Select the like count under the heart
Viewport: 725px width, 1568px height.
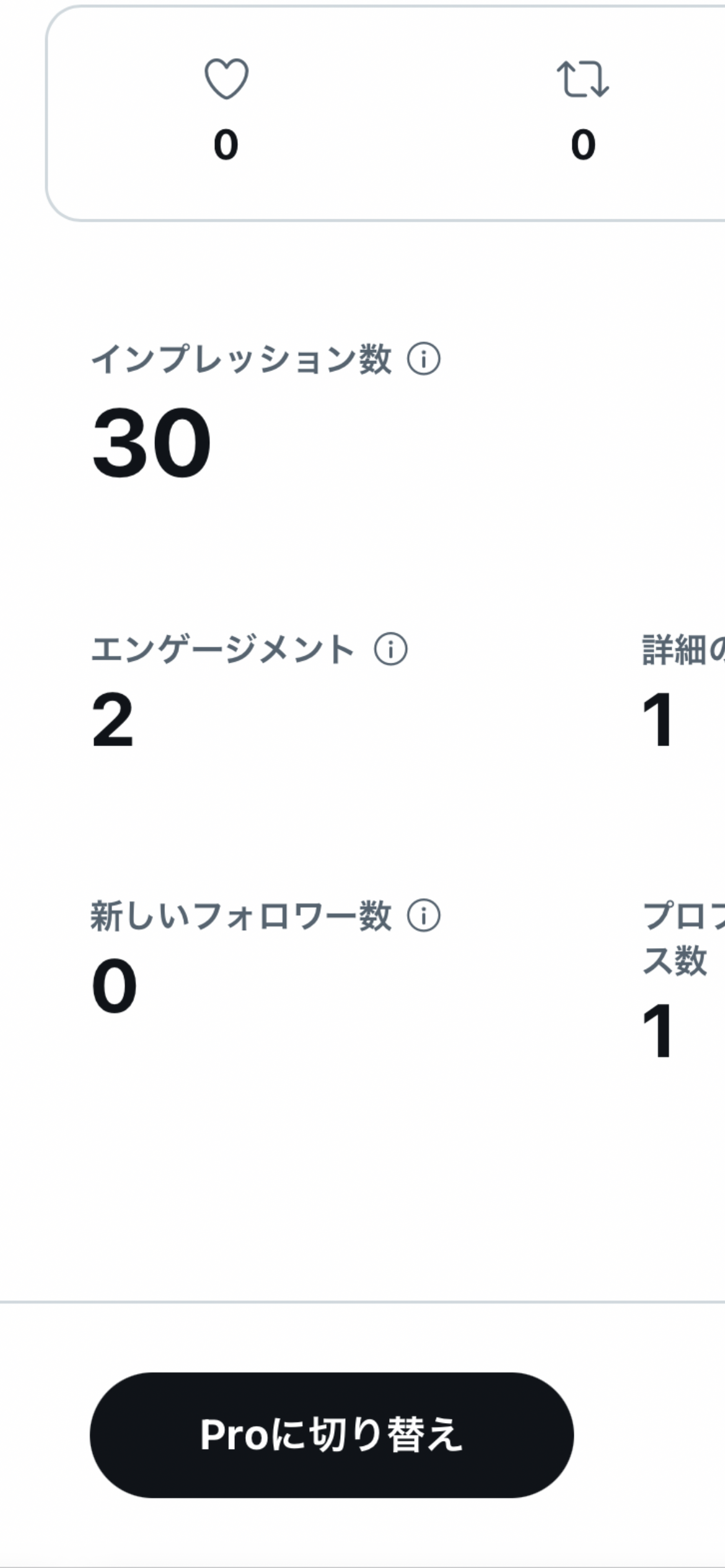click(x=226, y=145)
